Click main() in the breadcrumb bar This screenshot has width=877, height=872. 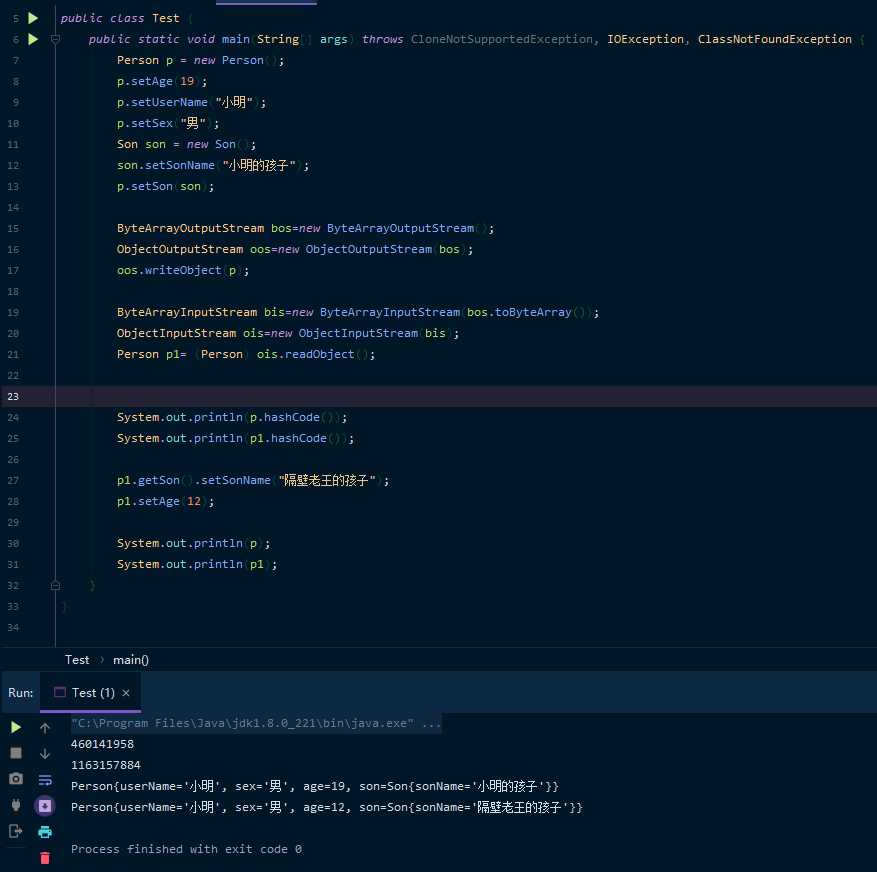click(x=131, y=660)
